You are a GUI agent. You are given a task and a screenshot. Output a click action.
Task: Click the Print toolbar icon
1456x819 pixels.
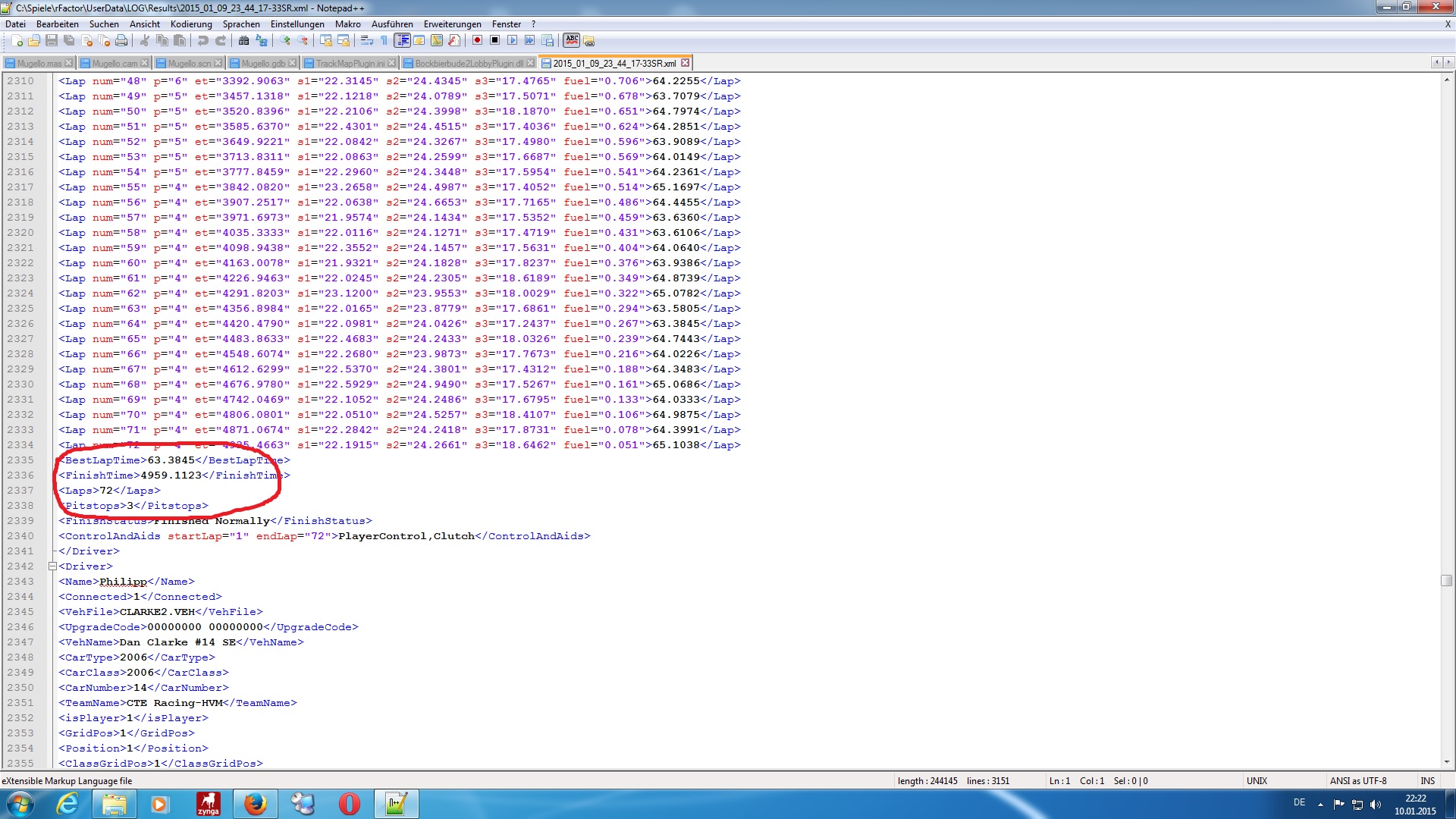121,41
